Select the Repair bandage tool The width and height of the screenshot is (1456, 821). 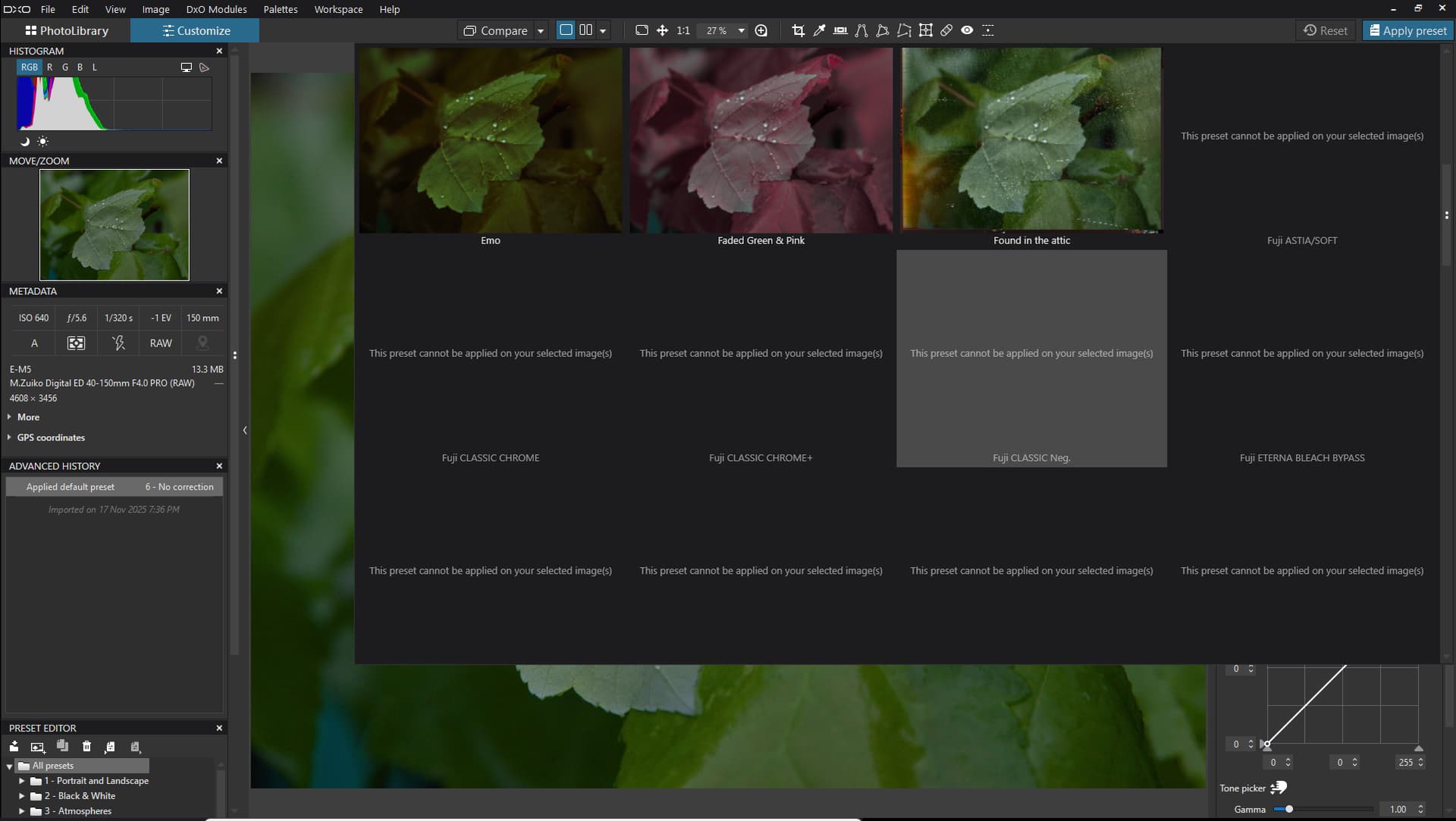[946, 30]
